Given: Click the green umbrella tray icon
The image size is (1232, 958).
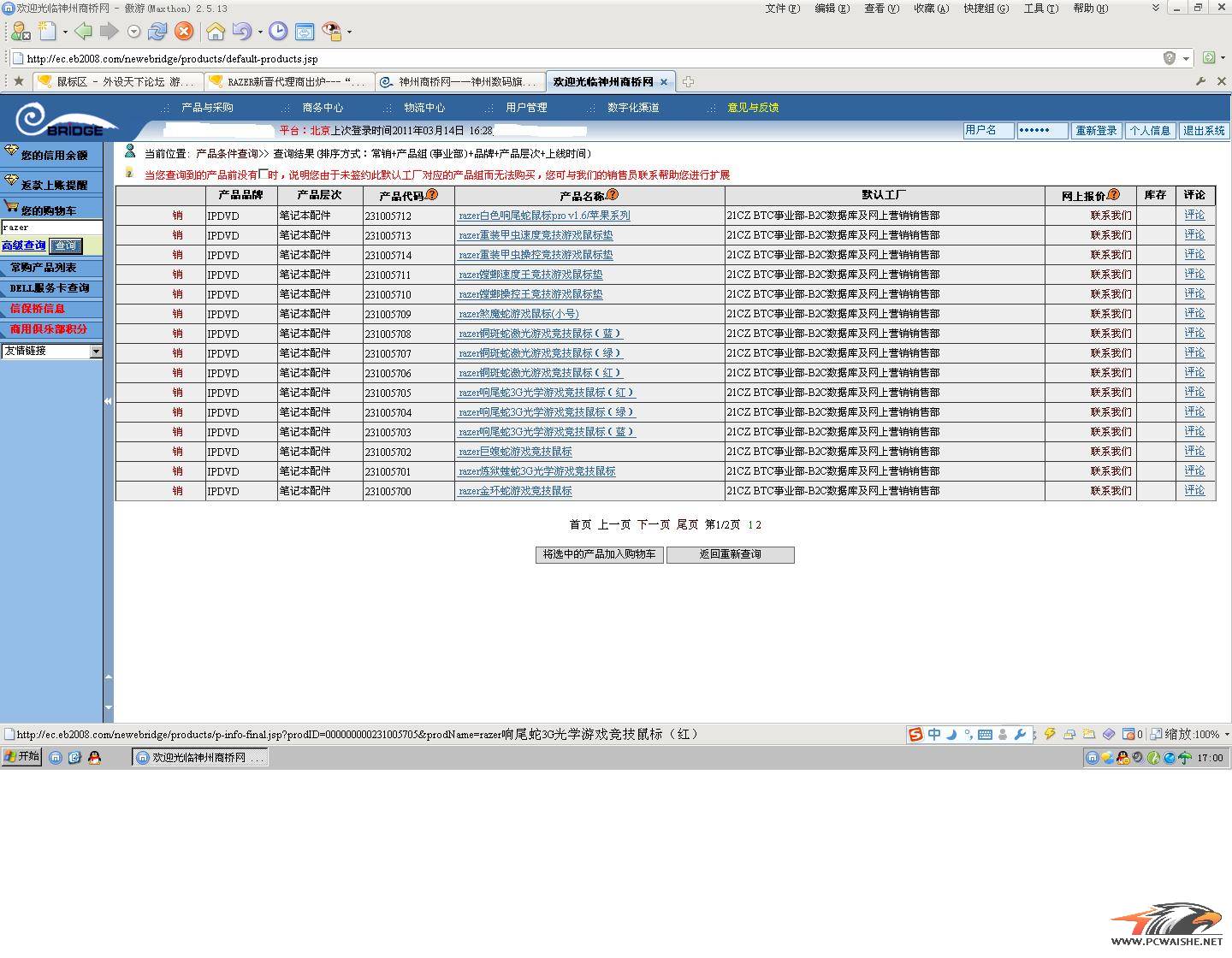Looking at the screenshot, I should click(1185, 758).
